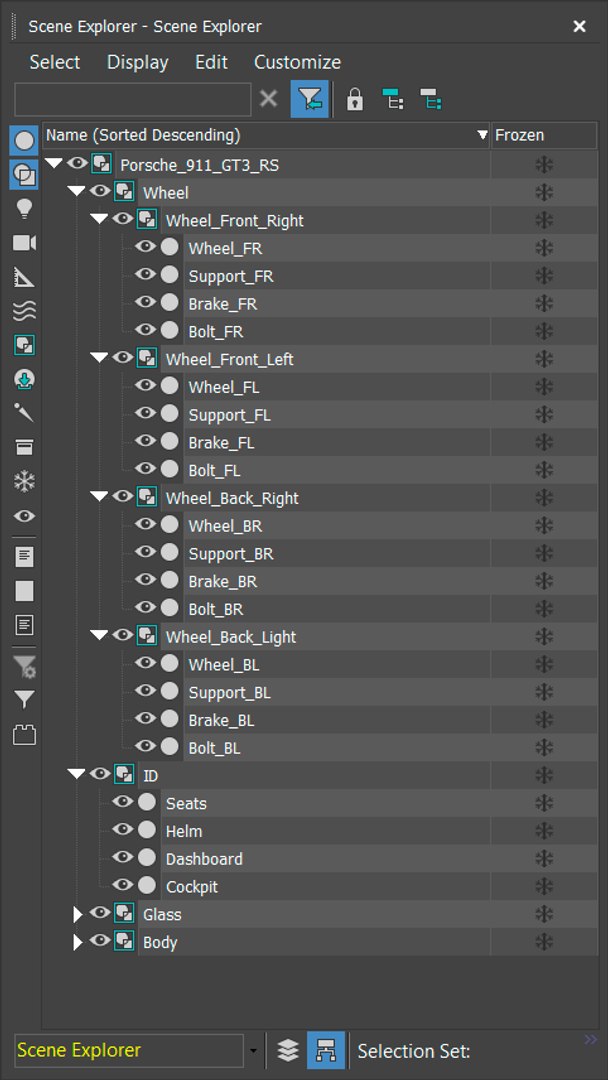Image resolution: width=608 pixels, height=1080 pixels.
Task: Toggle Display Space Warps wave icon
Action: (24, 311)
